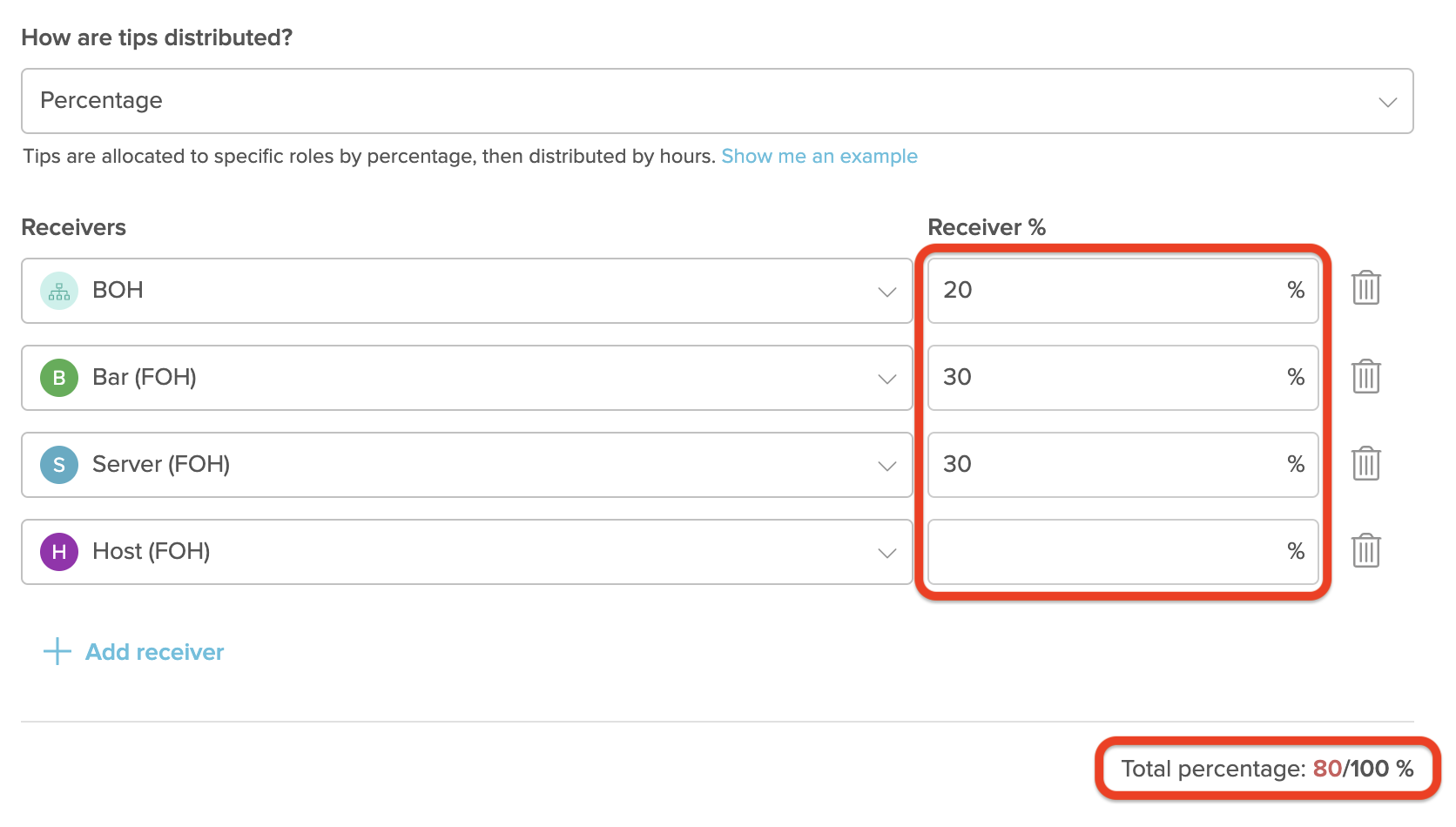Click the blue Server (FOH) role badge
The image size is (1456, 827).
click(x=57, y=464)
